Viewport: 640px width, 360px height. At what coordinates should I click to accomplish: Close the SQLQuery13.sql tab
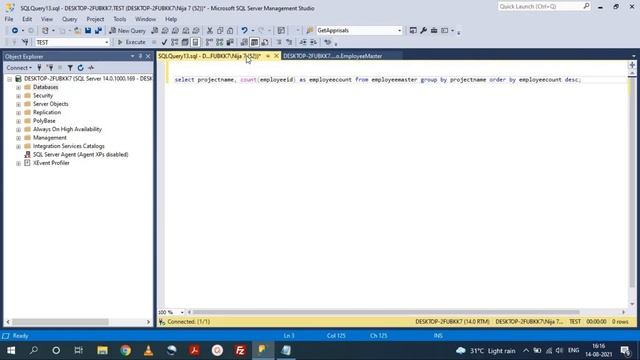[276, 56]
